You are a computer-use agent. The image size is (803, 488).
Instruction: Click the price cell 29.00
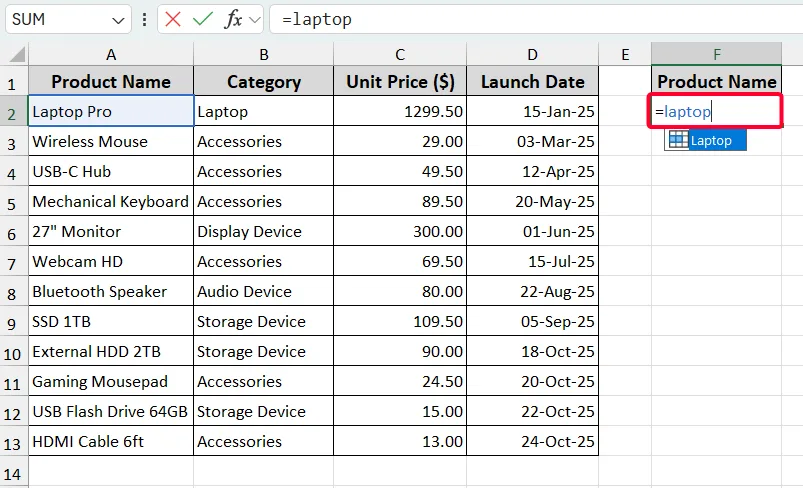(400, 141)
